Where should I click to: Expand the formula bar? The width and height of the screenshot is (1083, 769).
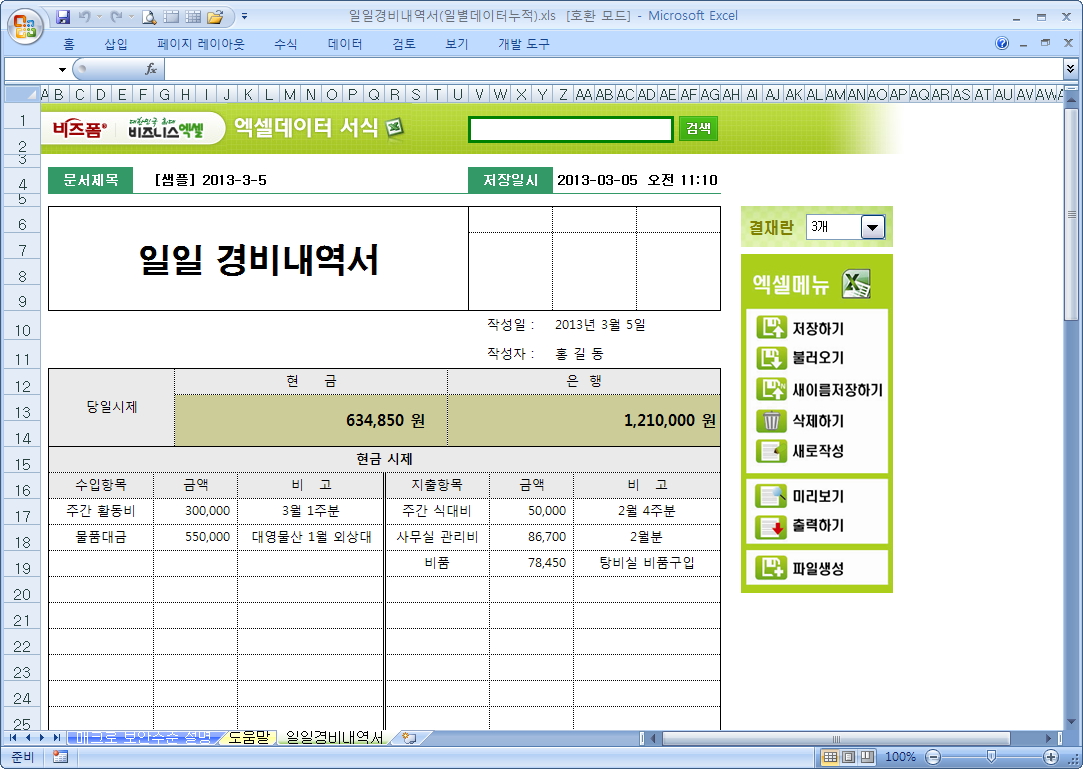coord(1070,68)
